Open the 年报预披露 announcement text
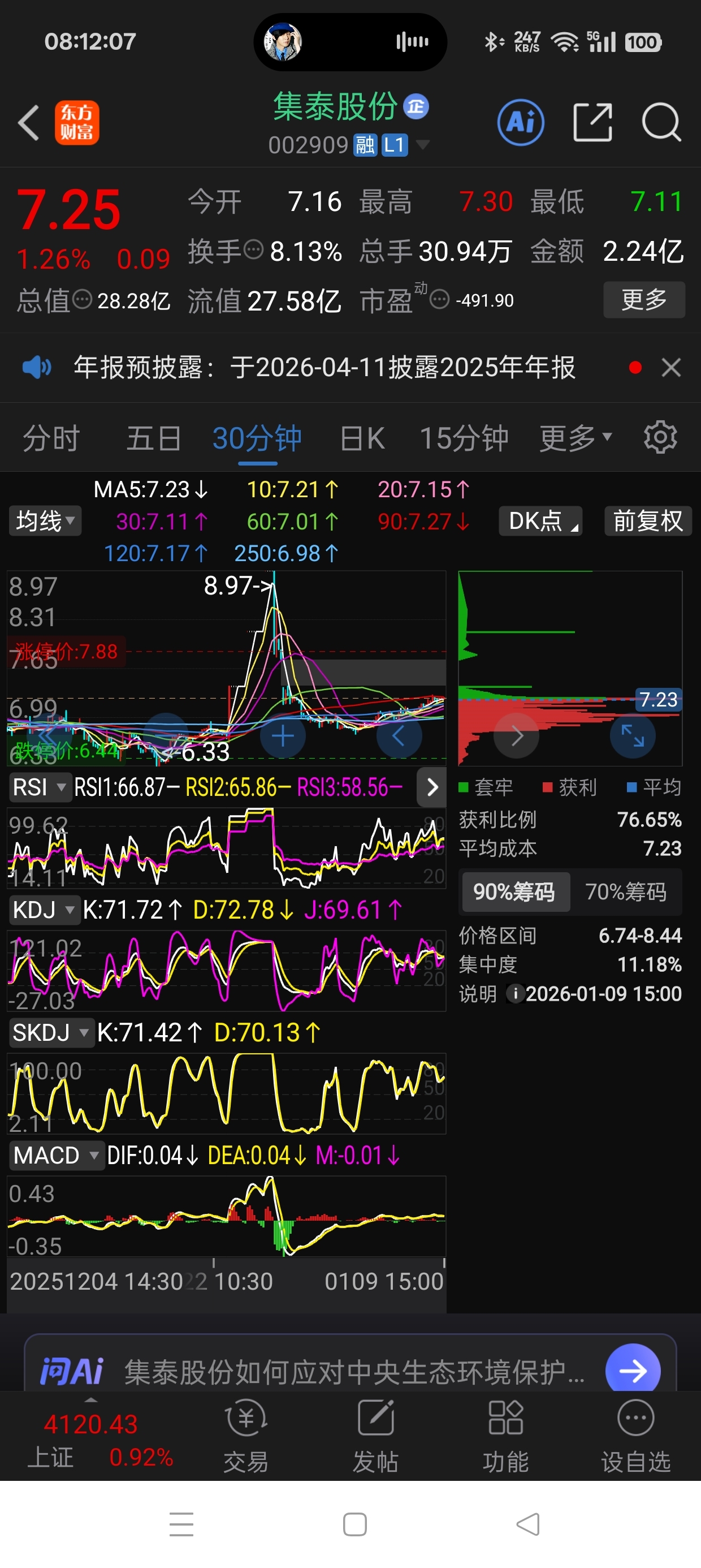The image size is (701, 1568). point(324,368)
